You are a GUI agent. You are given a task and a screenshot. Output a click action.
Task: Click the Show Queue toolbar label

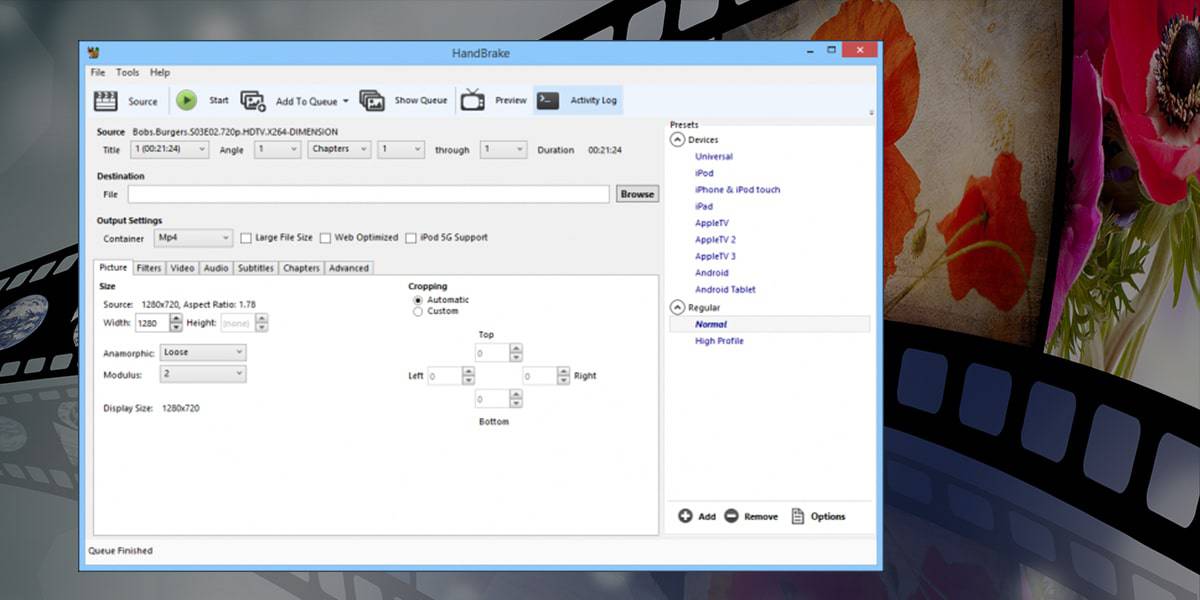(x=421, y=101)
